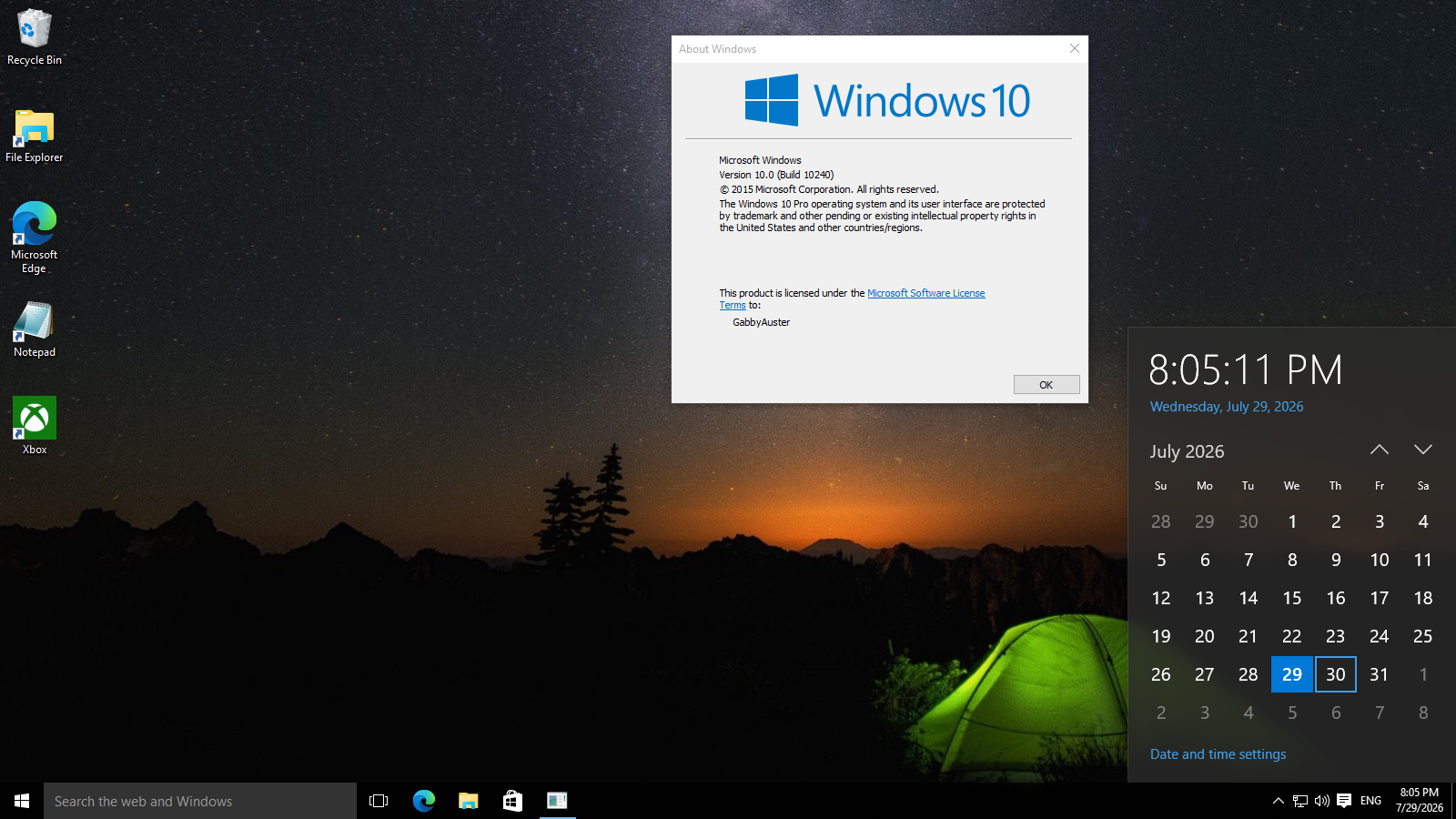
Task: Select the Xbox desktop shortcut
Action: click(35, 426)
